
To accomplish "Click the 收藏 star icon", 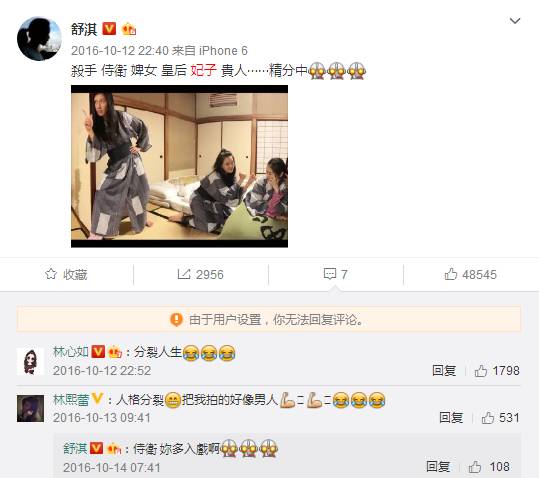I will coord(51,274).
